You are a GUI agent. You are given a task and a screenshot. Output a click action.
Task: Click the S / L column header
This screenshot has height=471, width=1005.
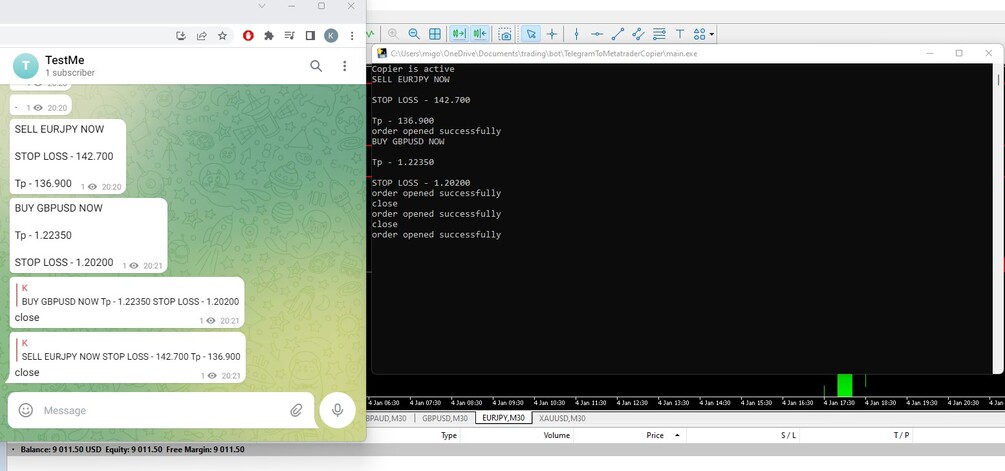pos(788,435)
